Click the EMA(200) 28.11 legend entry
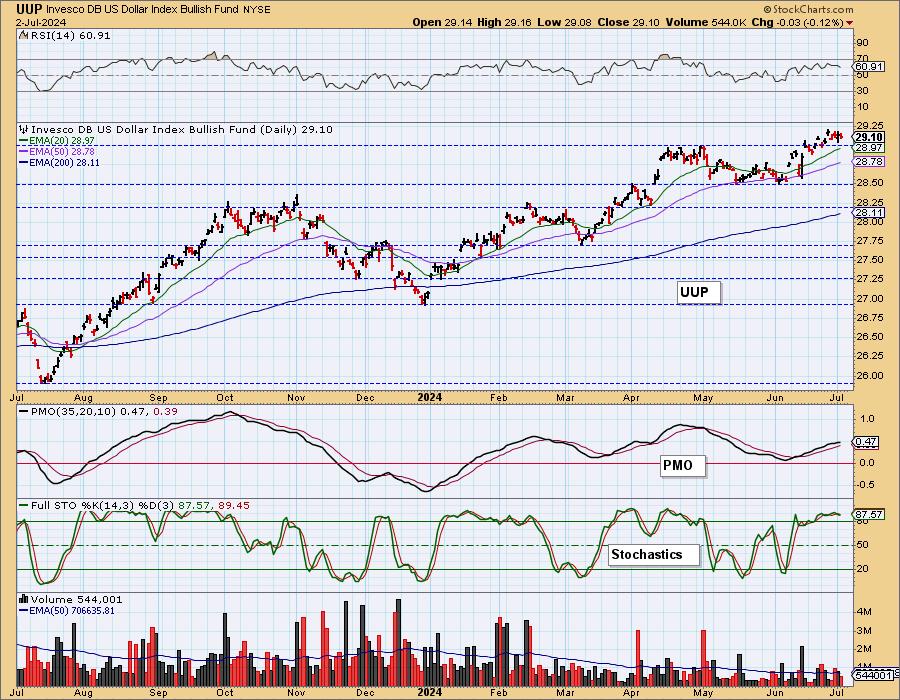The image size is (900, 700). [59, 162]
